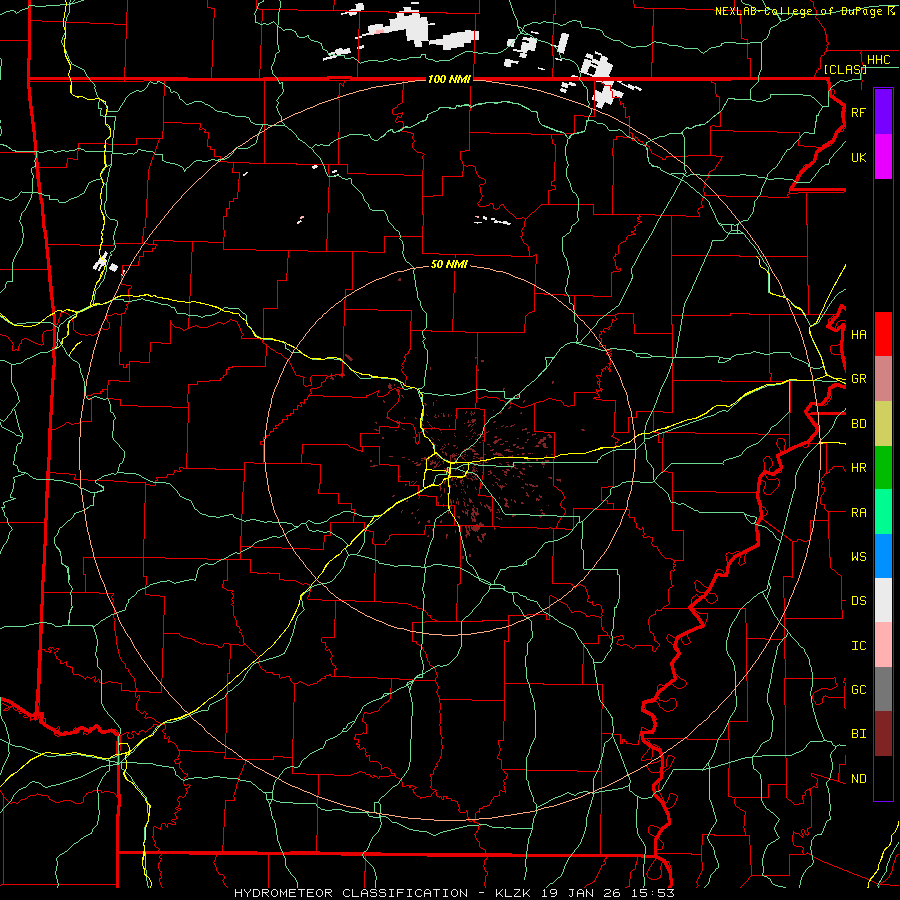Select the light pink IC swatch
Image resolution: width=900 pixels, height=900 pixels.
coord(883,645)
